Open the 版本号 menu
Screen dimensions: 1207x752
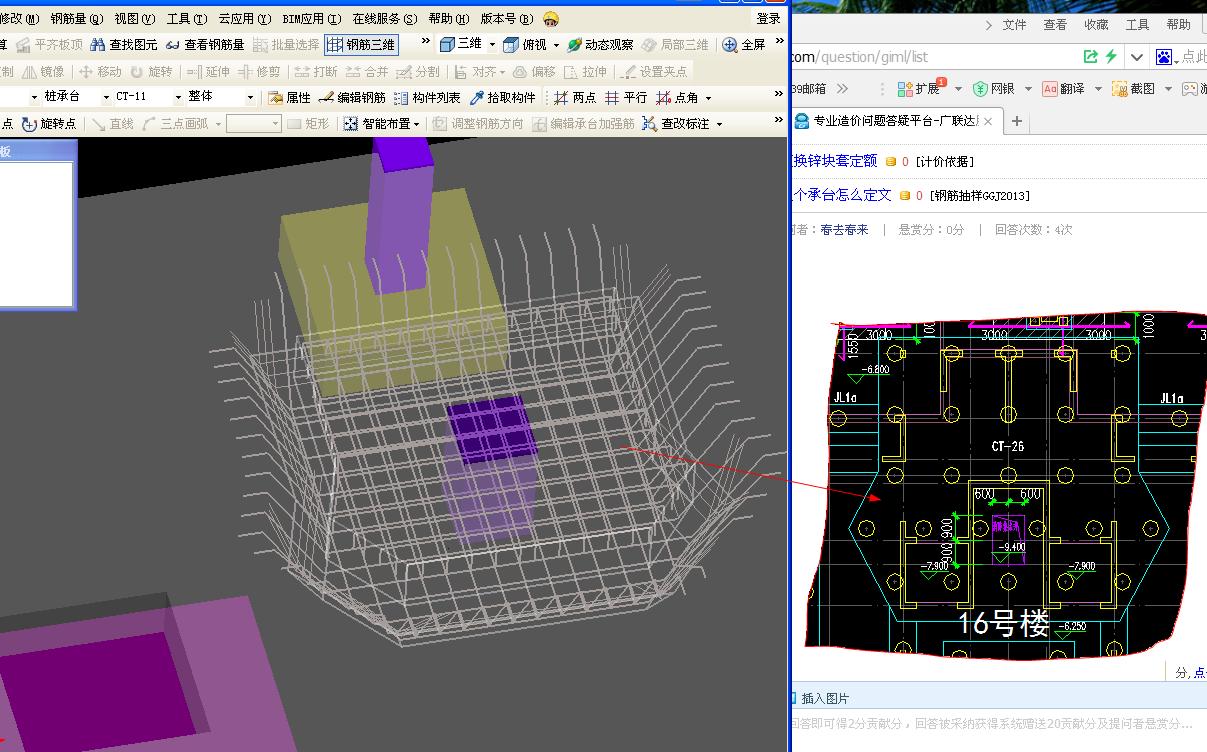[507, 18]
